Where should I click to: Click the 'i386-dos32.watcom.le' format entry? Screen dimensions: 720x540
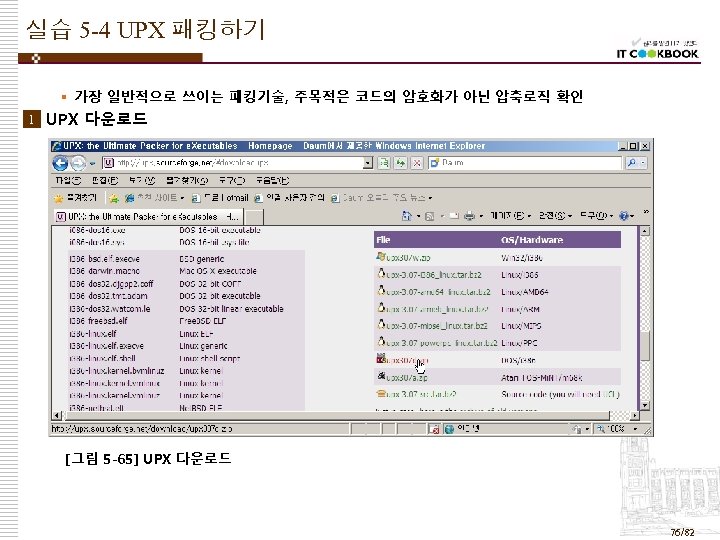[110, 309]
